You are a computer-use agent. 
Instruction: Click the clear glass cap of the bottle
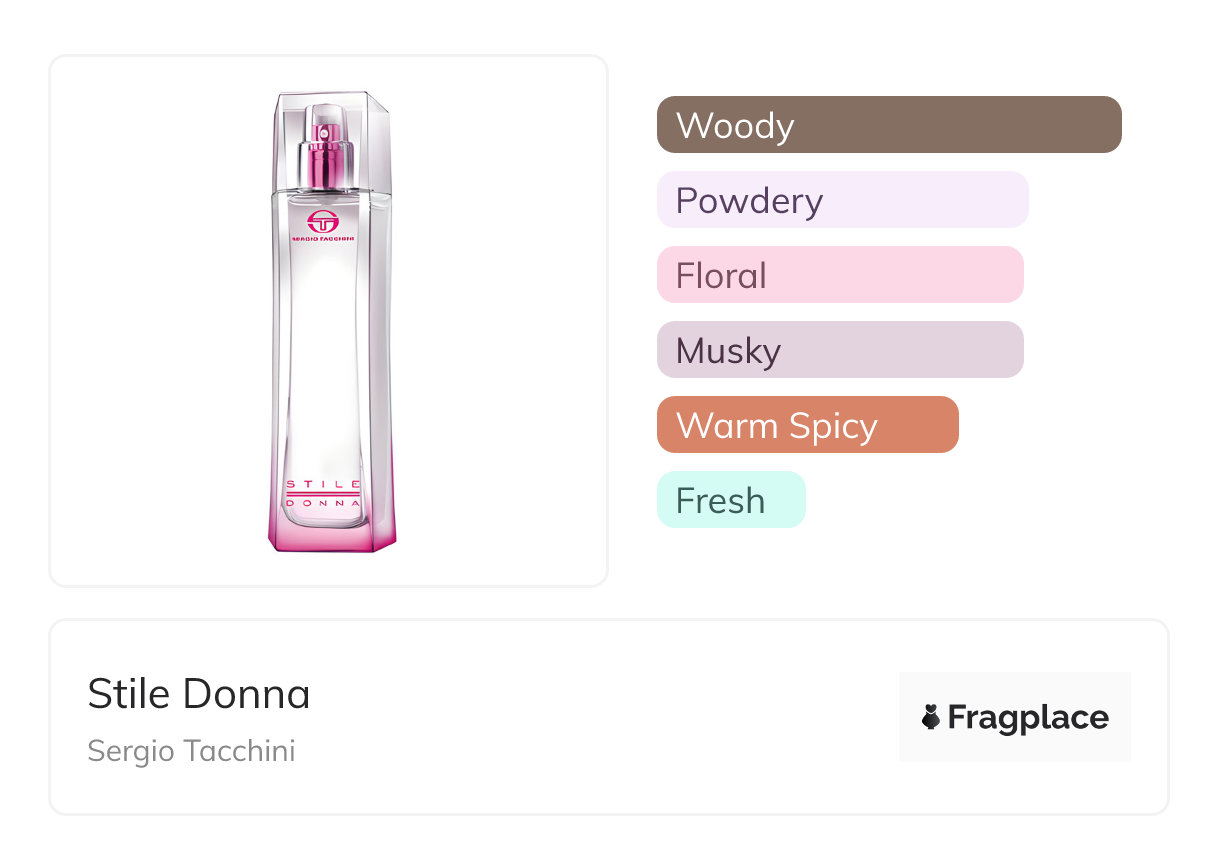(x=330, y=110)
